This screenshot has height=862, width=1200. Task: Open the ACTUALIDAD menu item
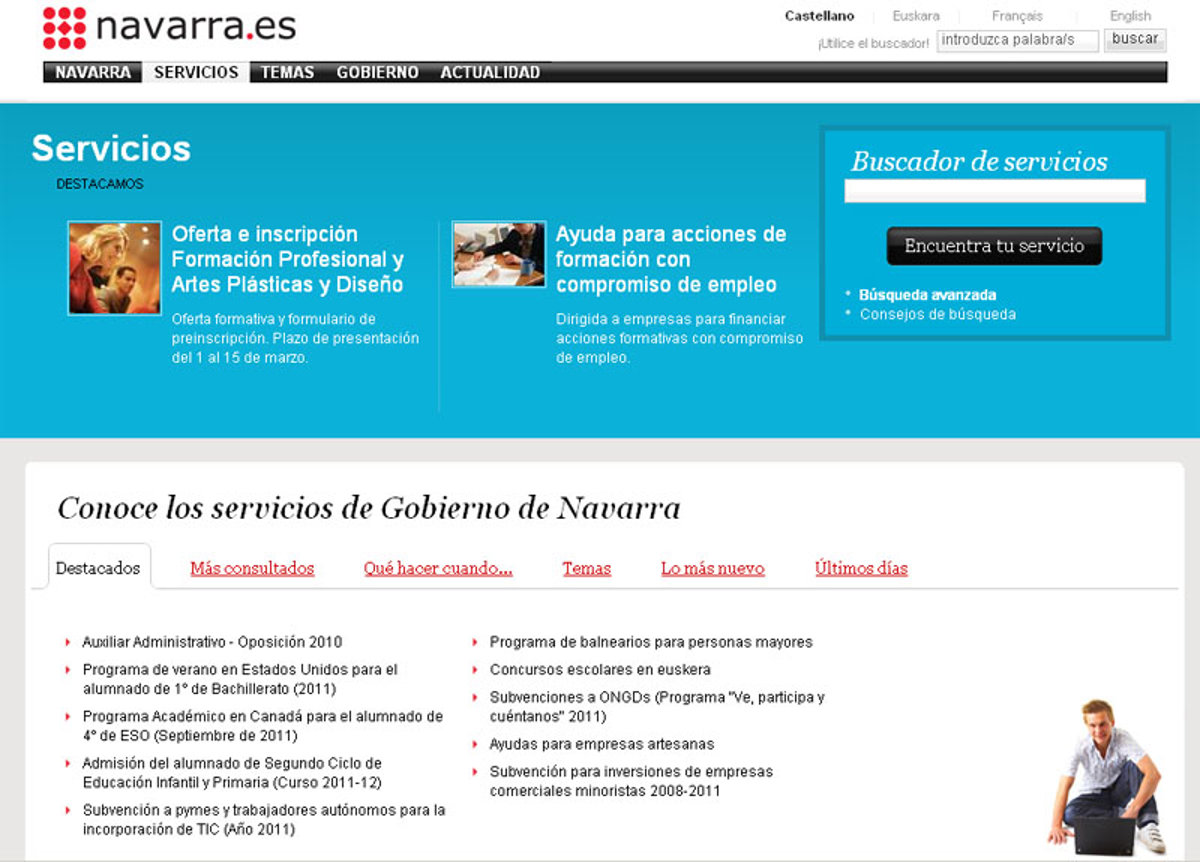[490, 72]
